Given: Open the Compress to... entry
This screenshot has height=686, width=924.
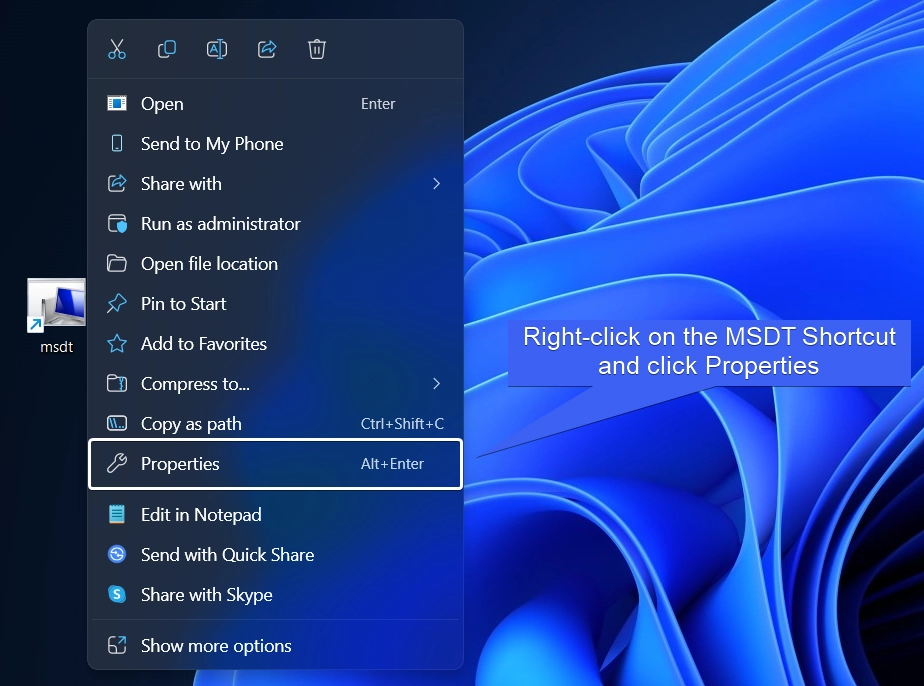Looking at the screenshot, I should pos(275,384).
